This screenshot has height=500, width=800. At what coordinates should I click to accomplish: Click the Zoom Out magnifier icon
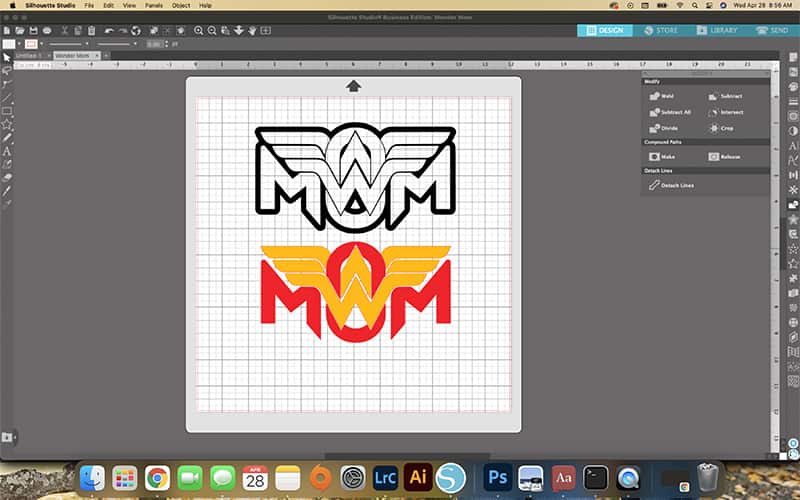(212, 31)
